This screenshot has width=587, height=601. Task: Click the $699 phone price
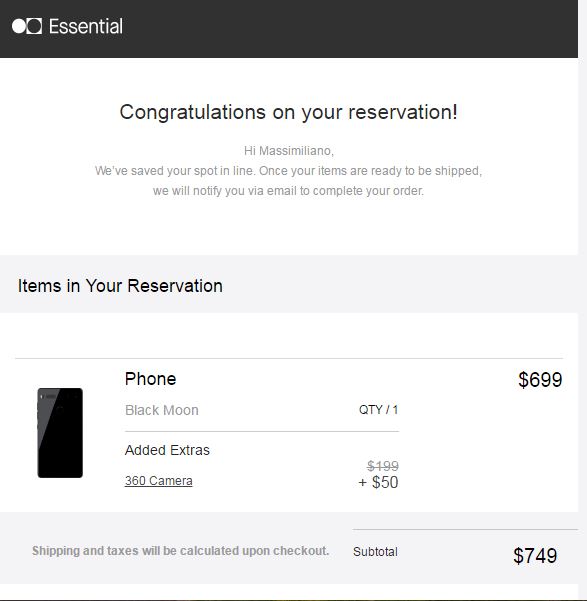pyautogui.click(x=540, y=380)
